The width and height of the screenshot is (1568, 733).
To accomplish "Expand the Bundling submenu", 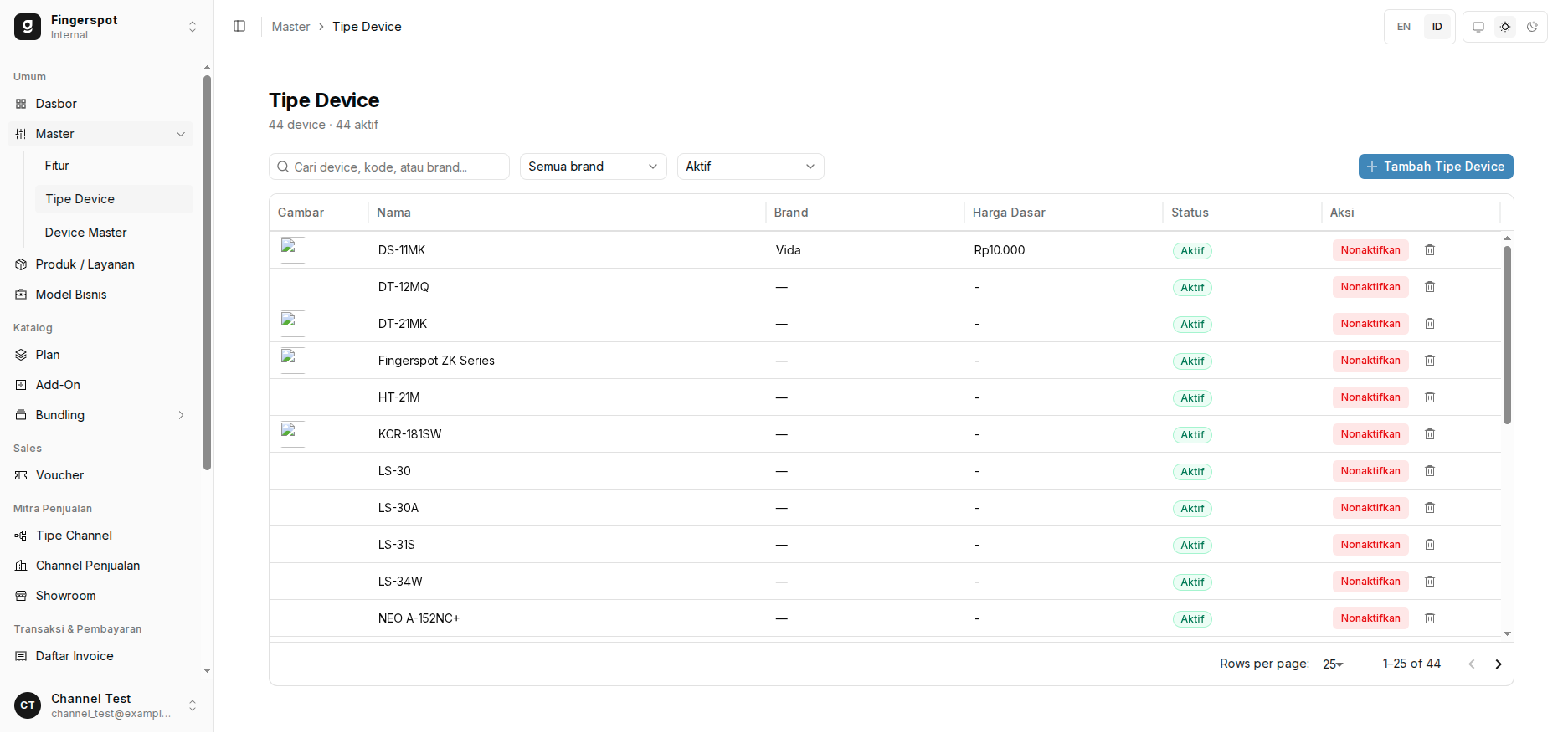I will coord(100,415).
